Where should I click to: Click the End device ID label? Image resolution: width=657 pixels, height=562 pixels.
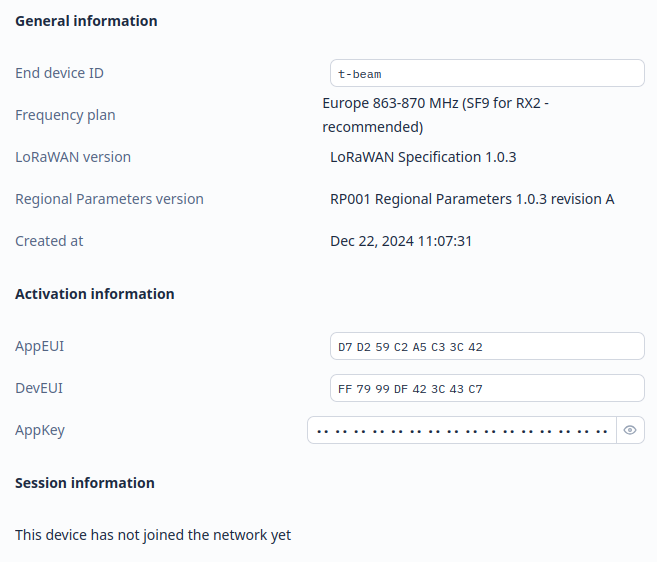click(x=59, y=73)
